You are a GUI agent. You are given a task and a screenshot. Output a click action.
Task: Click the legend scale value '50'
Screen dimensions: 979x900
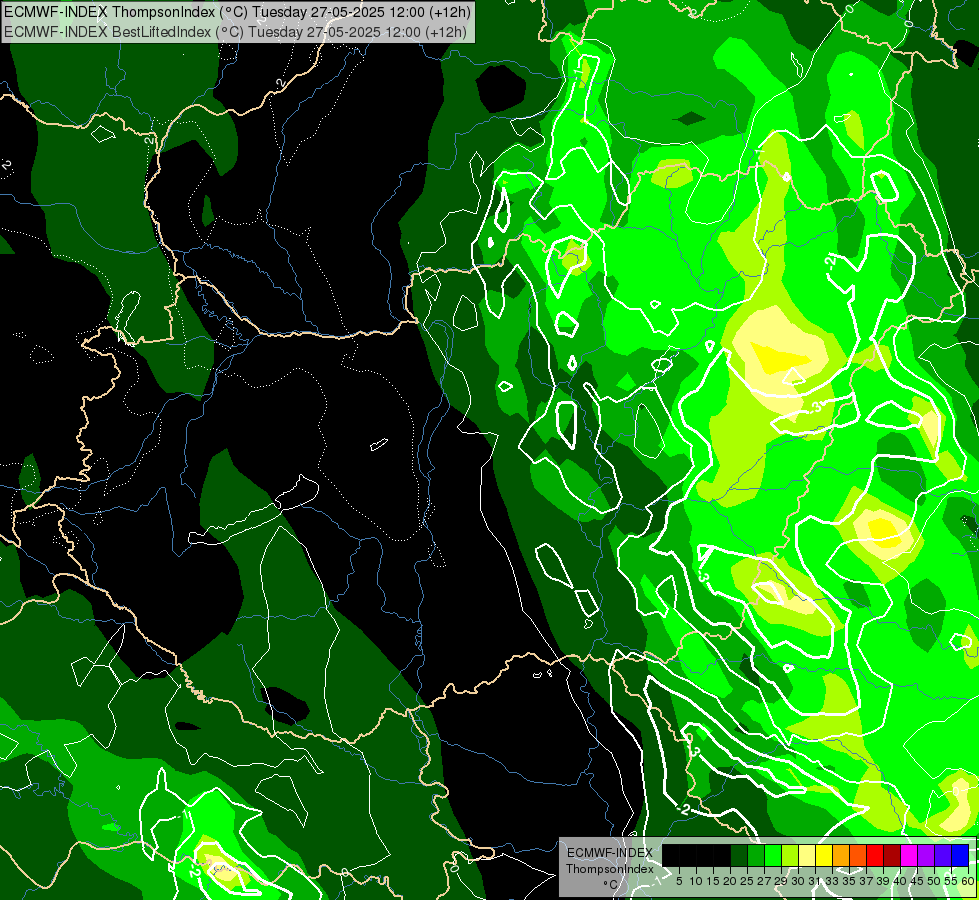tap(934, 881)
